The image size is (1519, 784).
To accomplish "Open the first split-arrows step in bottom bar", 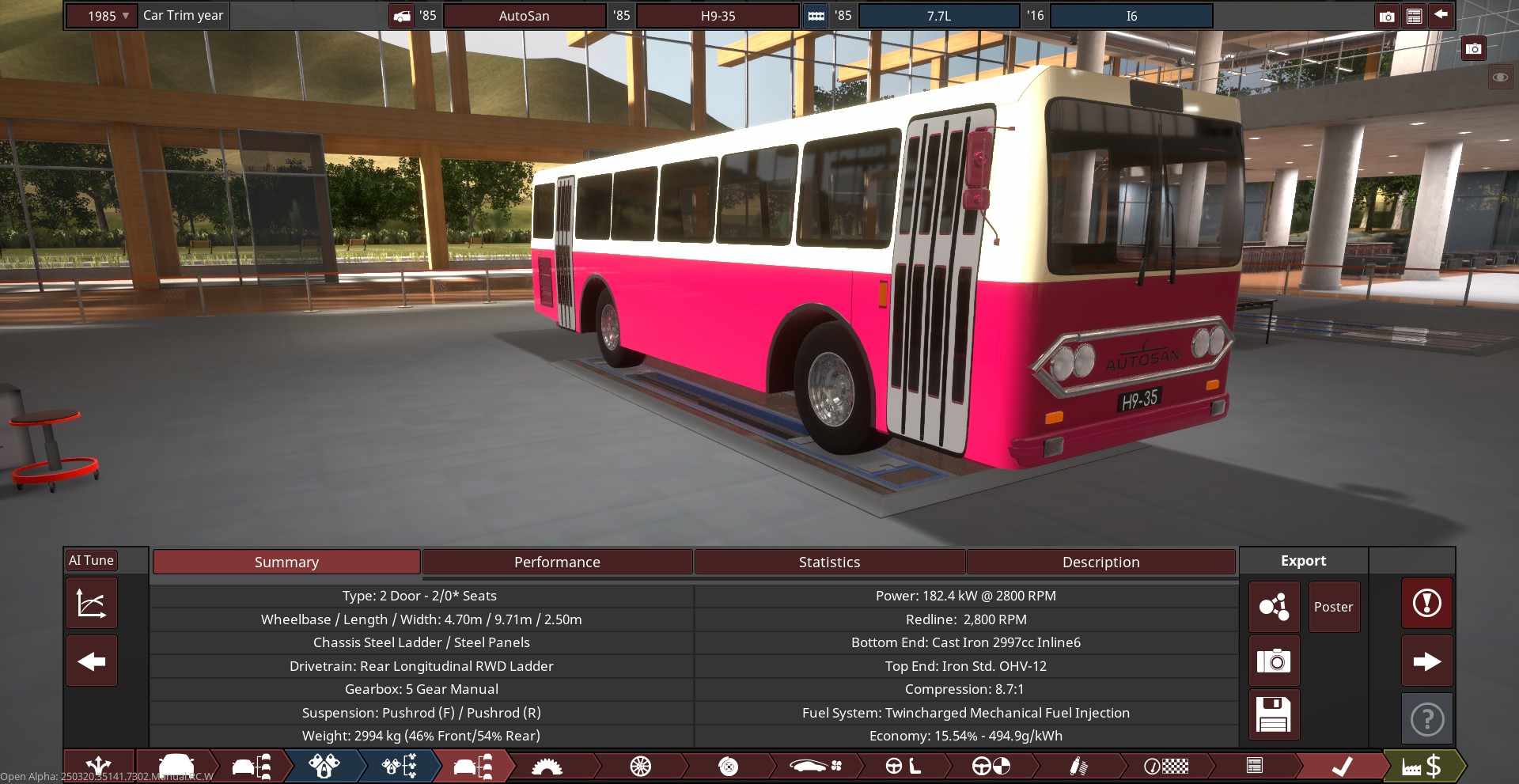I will 98,766.
